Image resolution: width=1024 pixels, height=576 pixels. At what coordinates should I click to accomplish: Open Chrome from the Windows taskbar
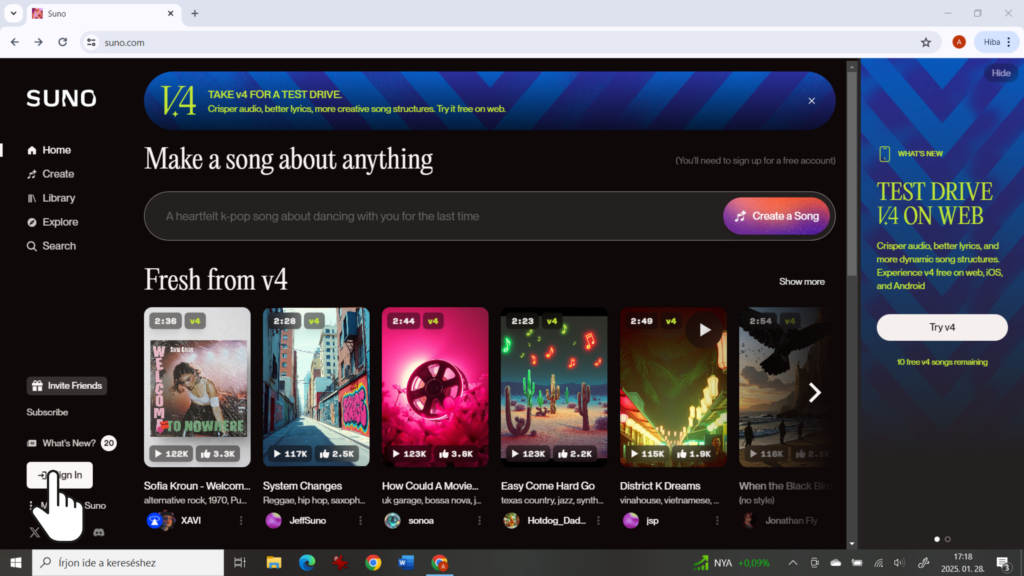373,563
